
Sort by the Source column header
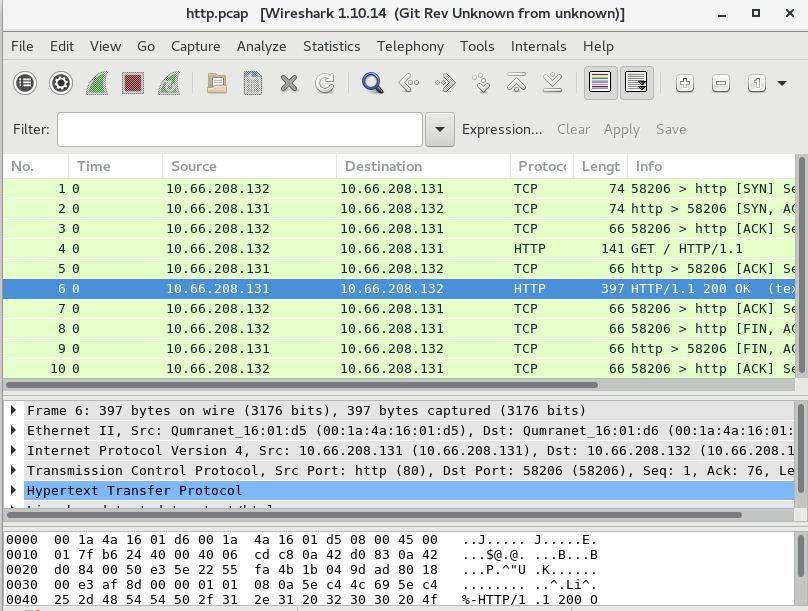click(249, 166)
